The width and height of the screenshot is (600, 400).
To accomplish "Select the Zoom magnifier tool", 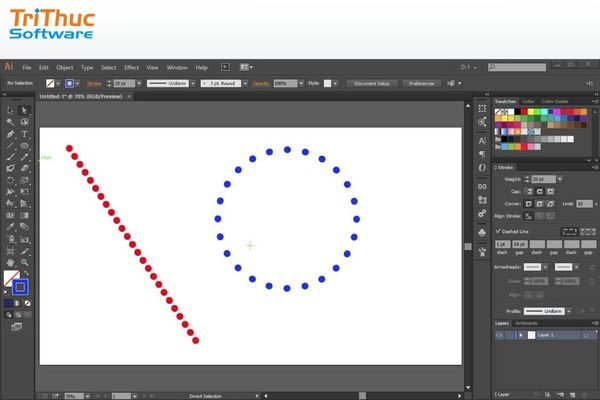I will tap(24, 263).
